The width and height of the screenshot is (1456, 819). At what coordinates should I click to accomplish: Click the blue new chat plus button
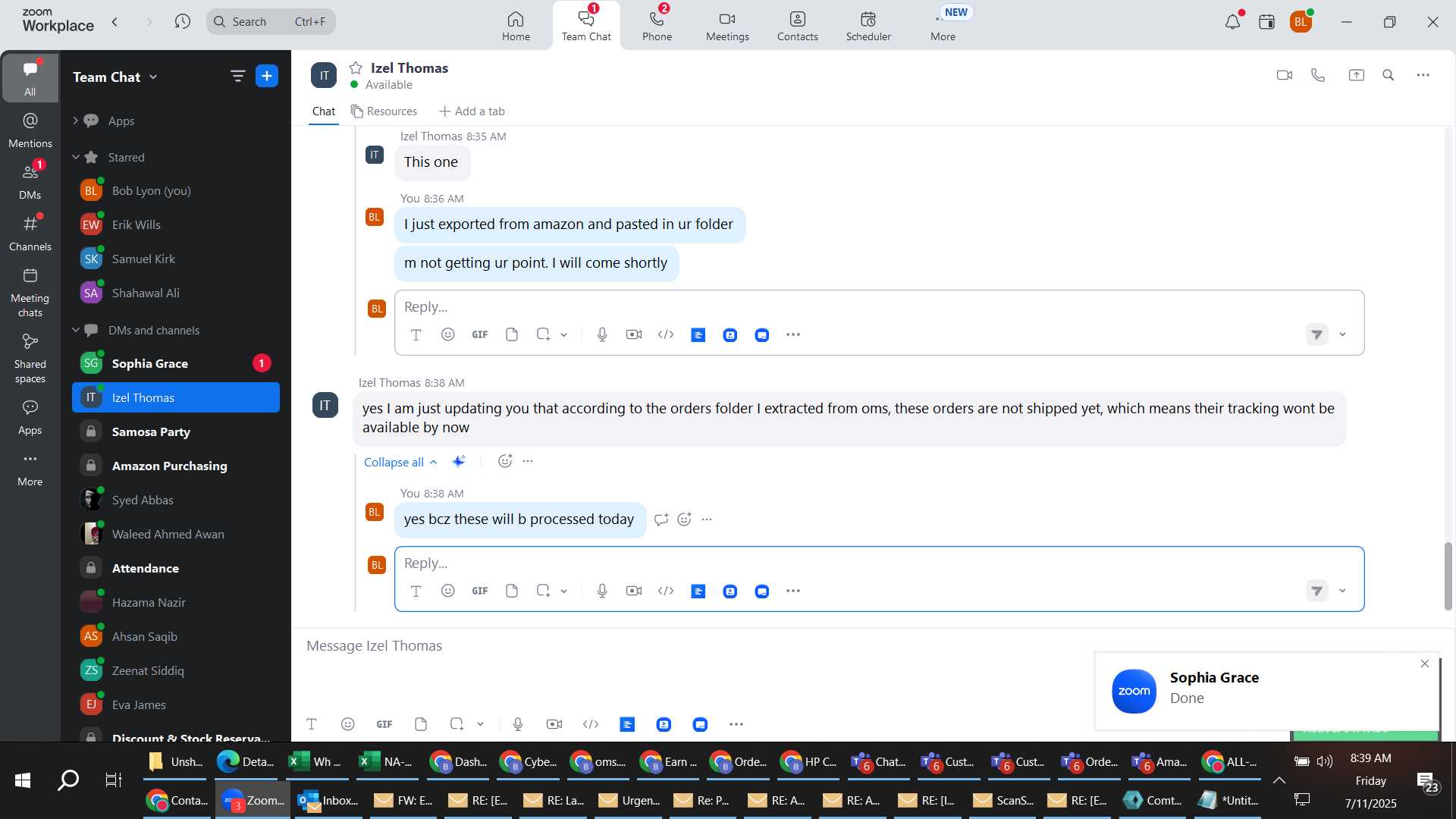(267, 76)
